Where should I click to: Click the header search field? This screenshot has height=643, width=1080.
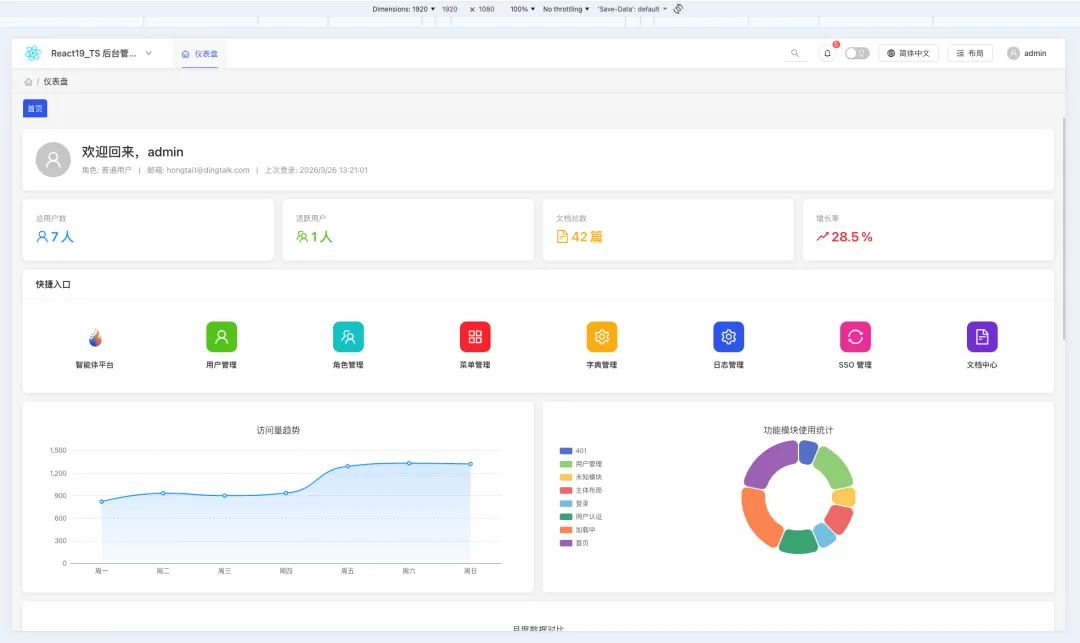(795, 53)
